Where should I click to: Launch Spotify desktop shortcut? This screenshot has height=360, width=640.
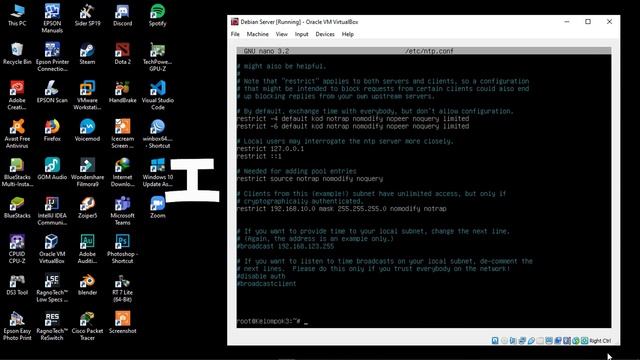pyautogui.click(x=158, y=16)
